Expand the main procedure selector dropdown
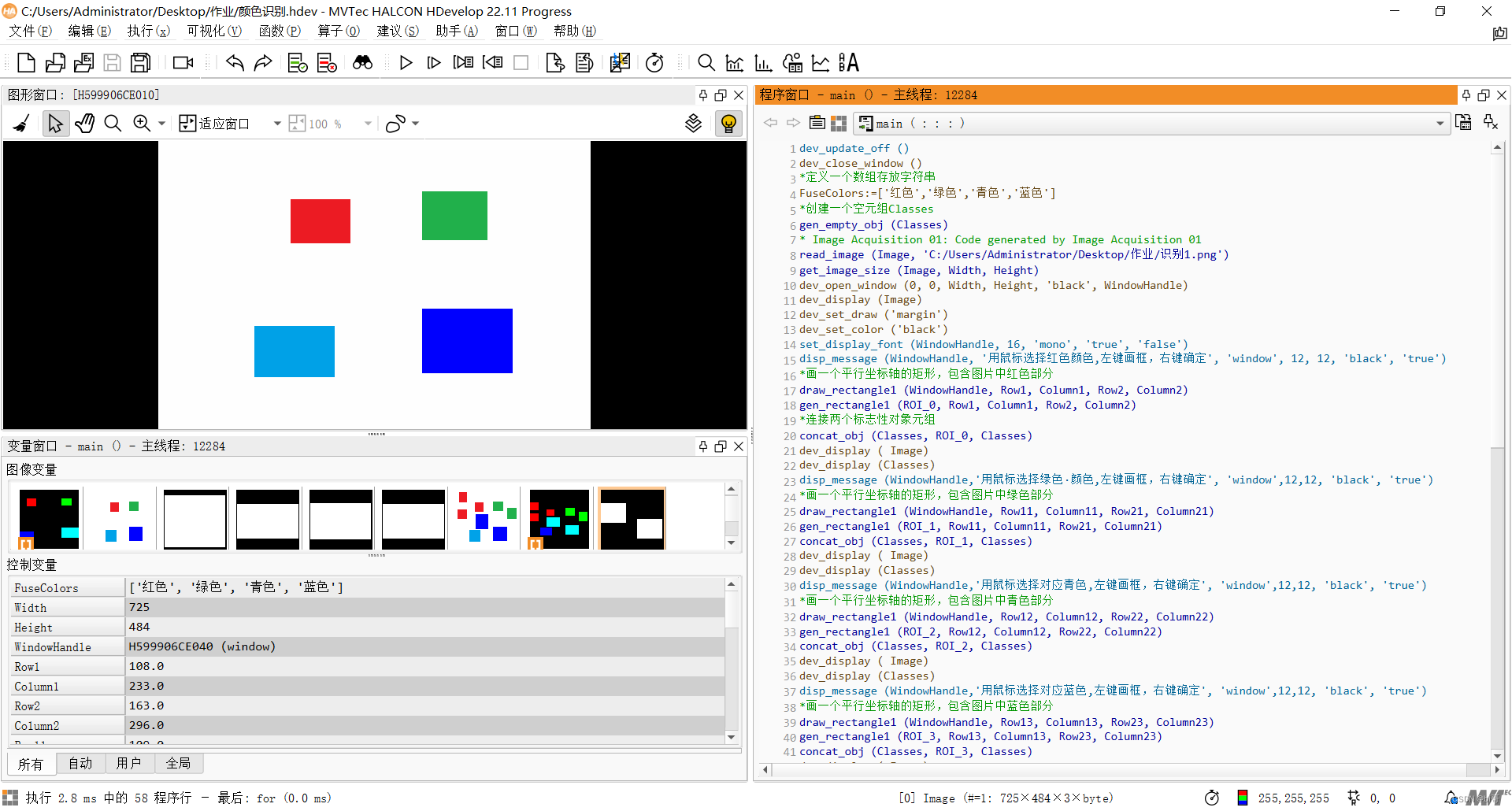1512x811 pixels. click(1440, 124)
